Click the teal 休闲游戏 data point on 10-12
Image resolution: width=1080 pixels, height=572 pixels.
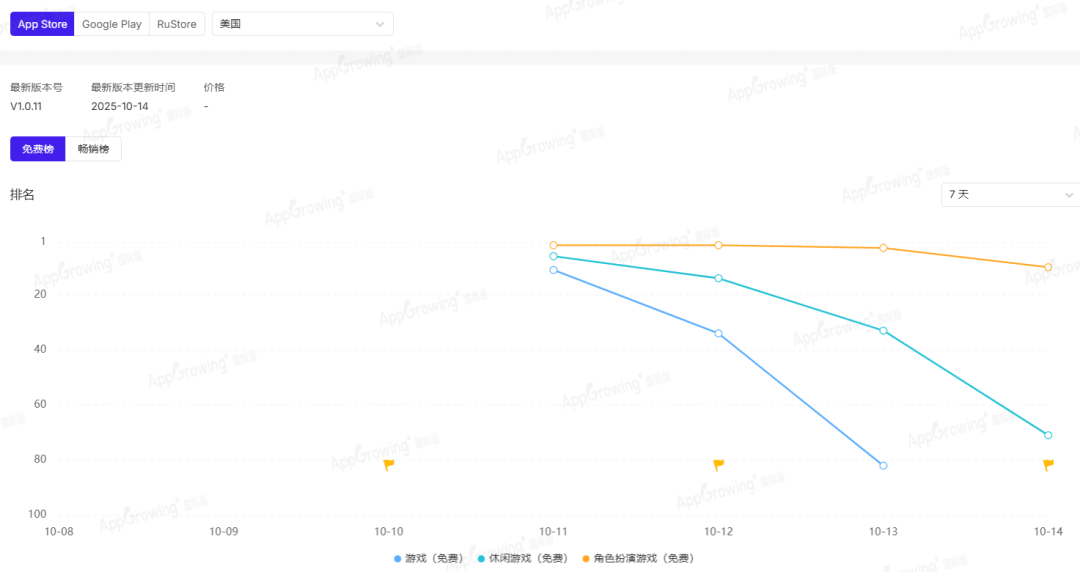click(718, 278)
